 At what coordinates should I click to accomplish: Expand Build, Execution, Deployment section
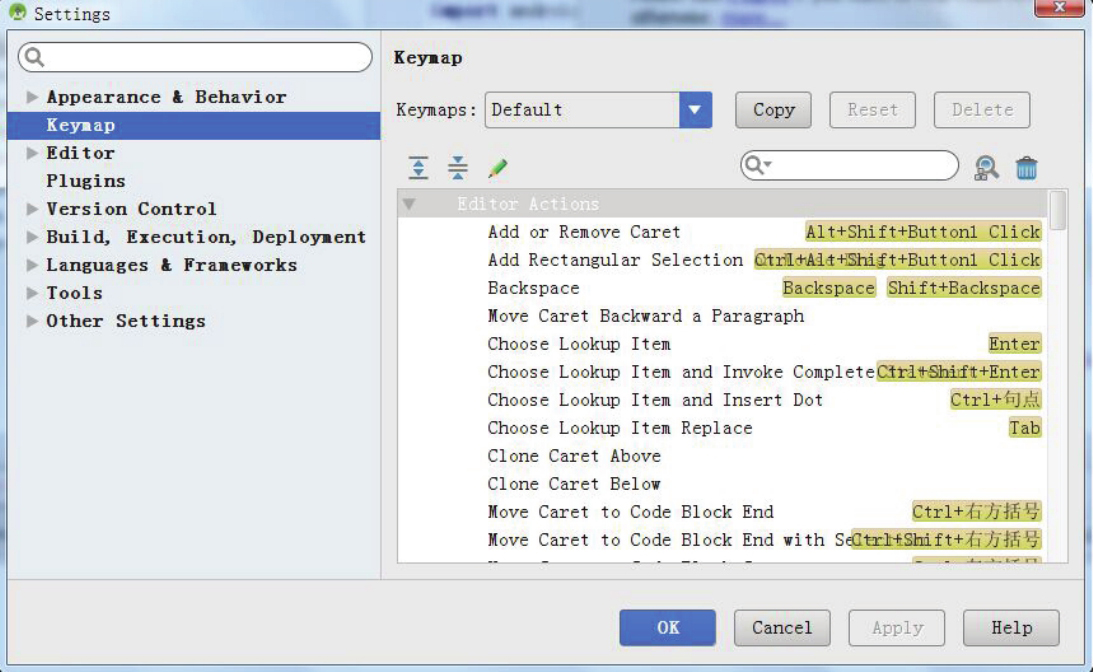click(32, 236)
